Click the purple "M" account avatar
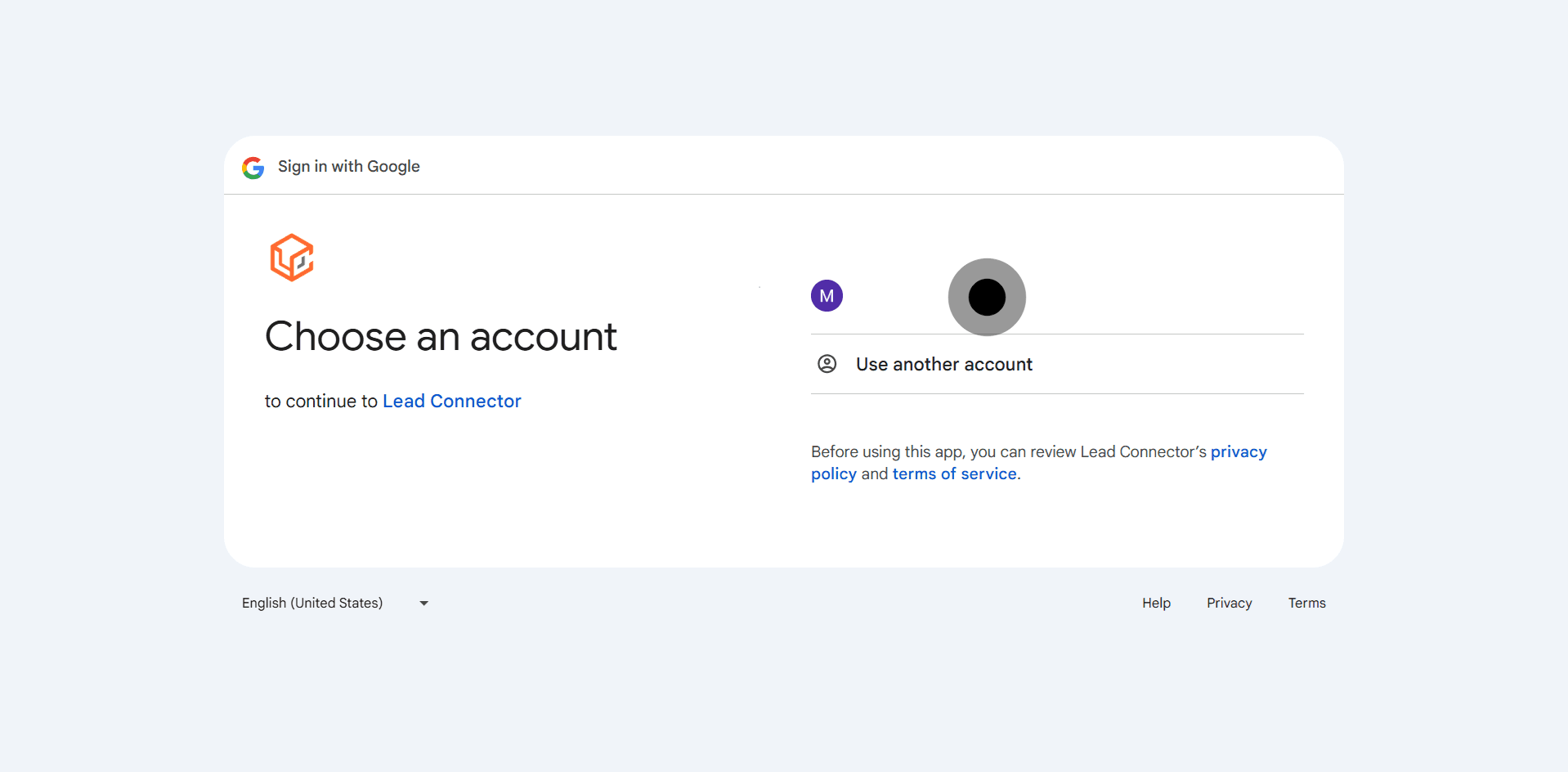This screenshot has height=772, width=1568. tap(827, 296)
